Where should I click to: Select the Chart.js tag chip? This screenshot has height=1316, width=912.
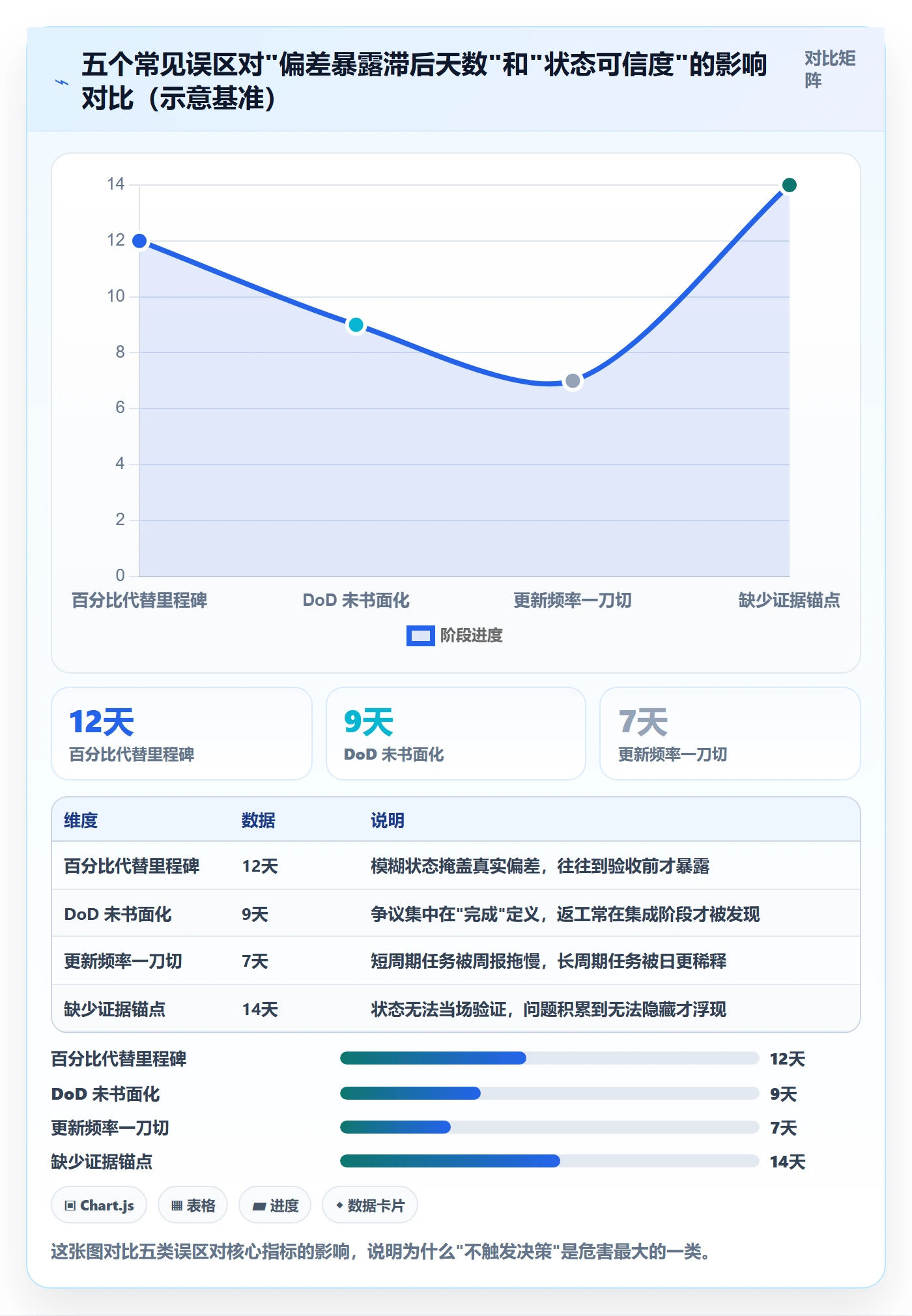coord(99,1205)
